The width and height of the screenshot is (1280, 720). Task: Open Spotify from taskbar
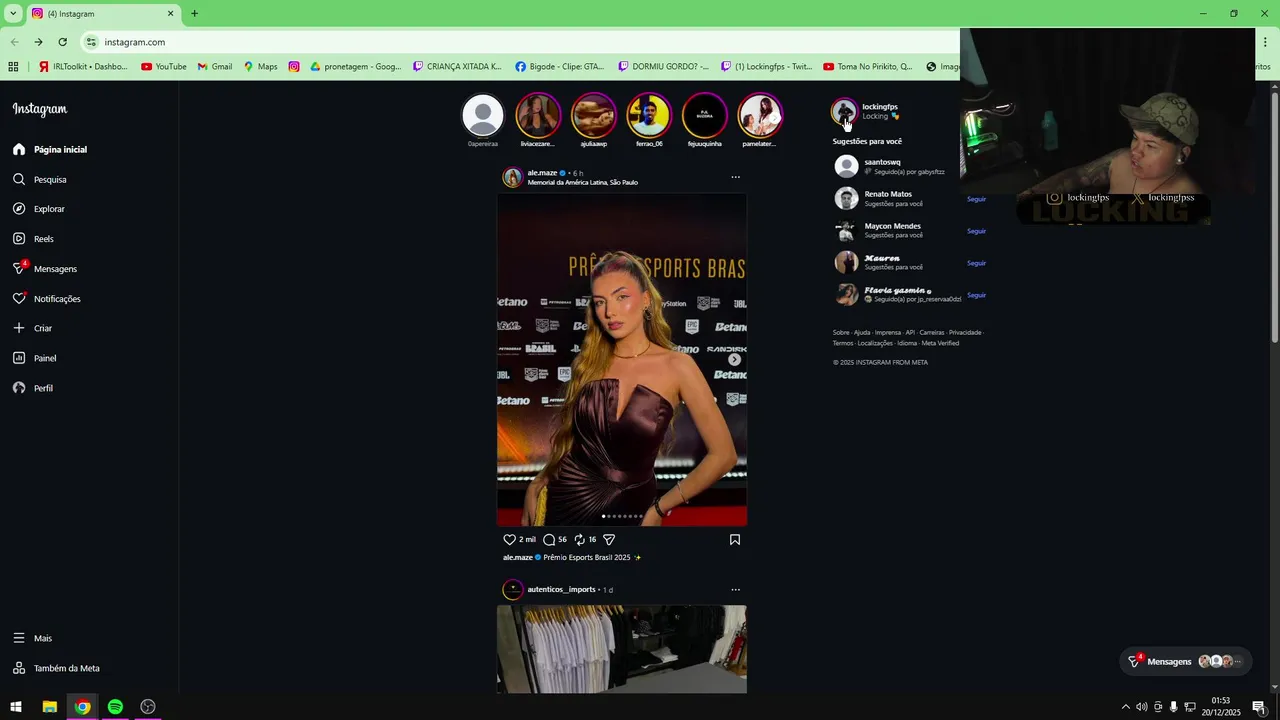coord(115,707)
